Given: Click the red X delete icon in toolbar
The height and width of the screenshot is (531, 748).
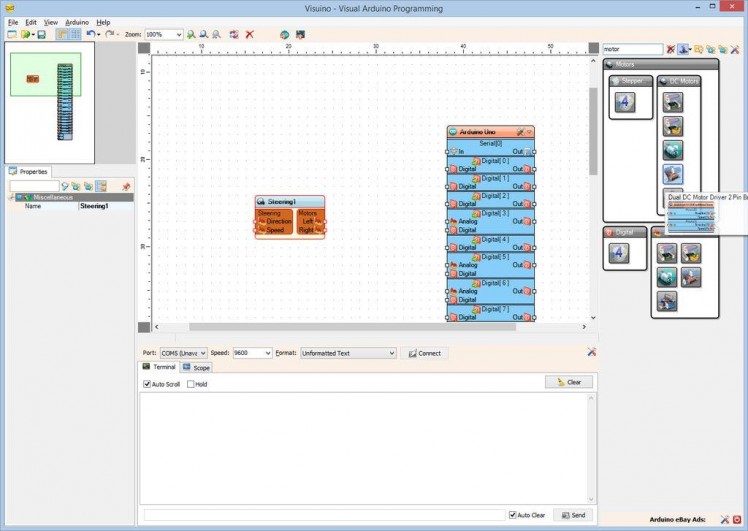Looking at the screenshot, I should point(249,34).
